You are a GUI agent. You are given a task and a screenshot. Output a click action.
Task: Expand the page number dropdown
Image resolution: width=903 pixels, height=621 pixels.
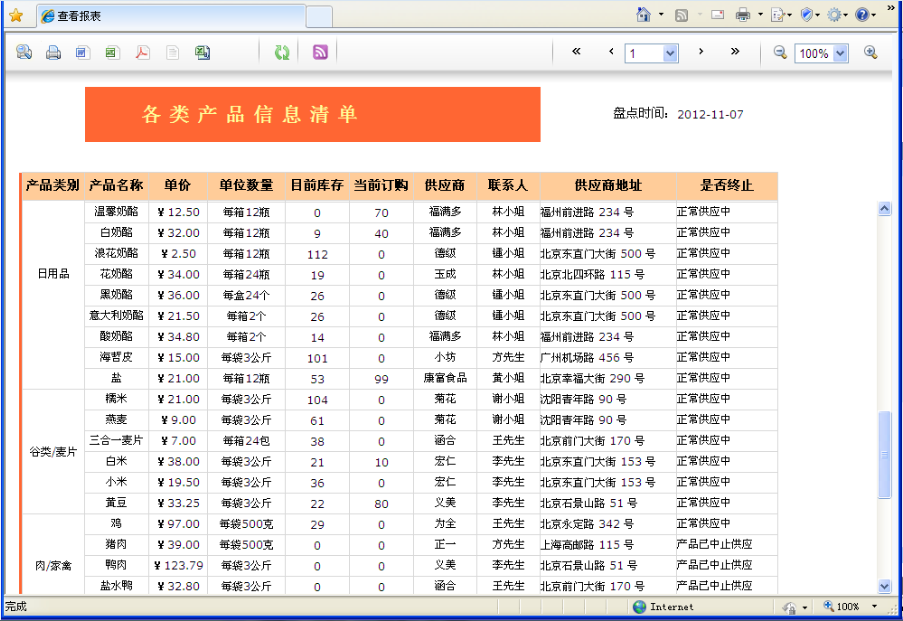670,54
